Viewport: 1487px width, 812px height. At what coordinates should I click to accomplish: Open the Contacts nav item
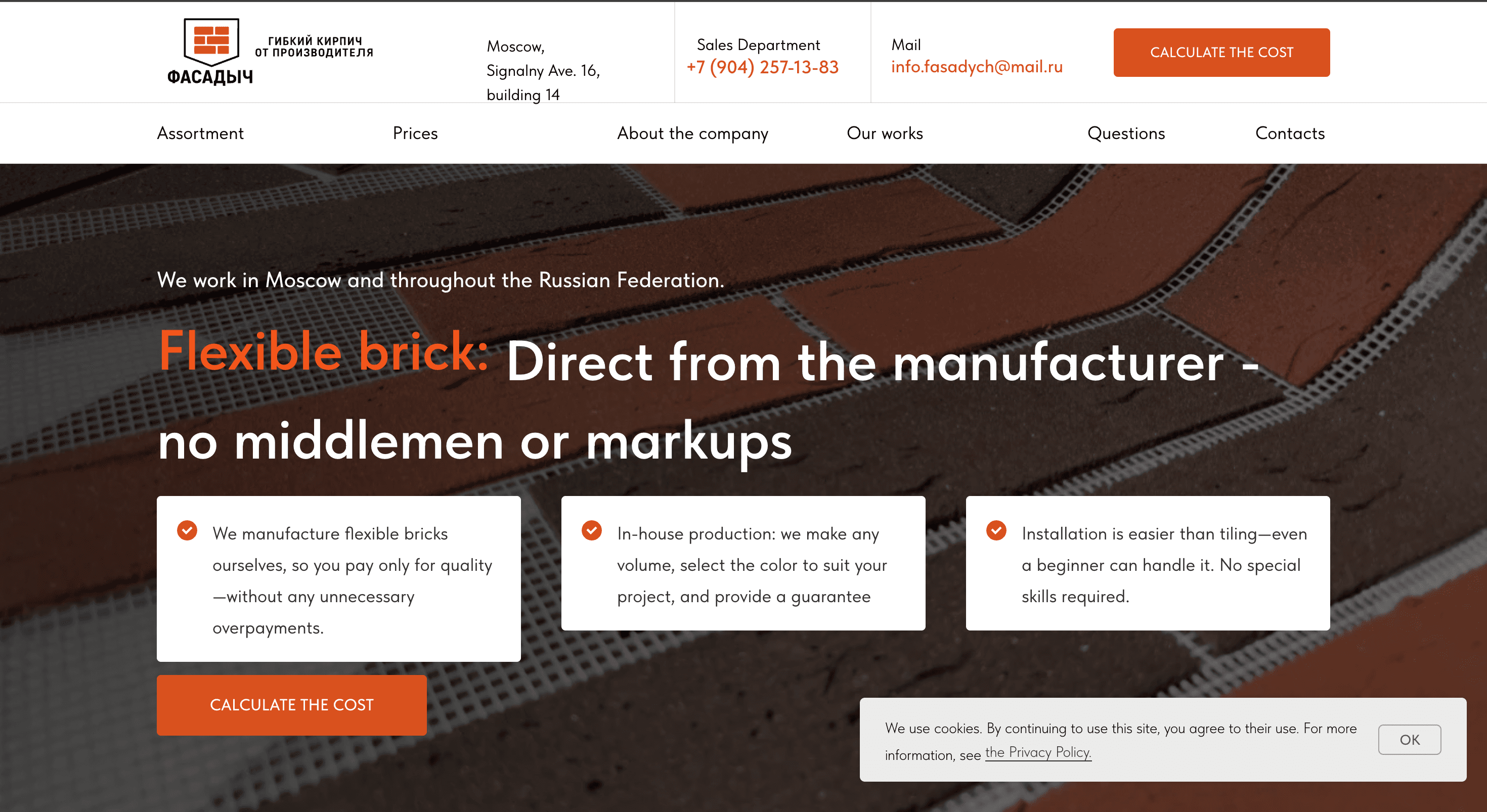click(x=1290, y=133)
